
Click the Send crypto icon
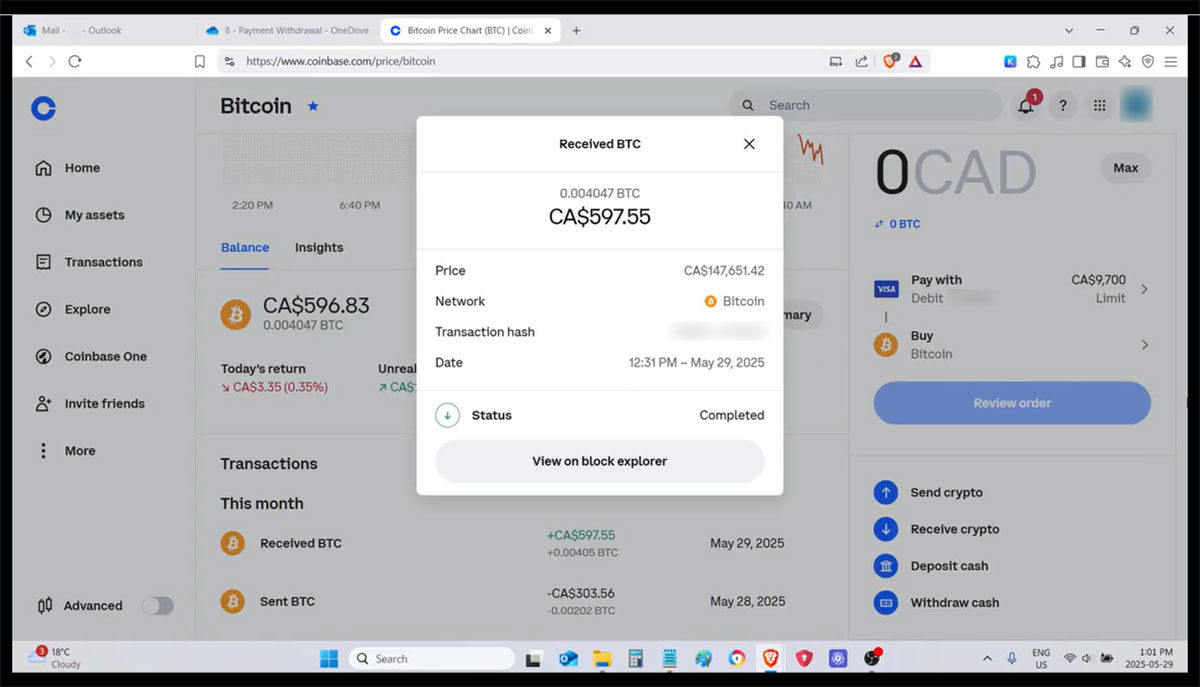coord(886,492)
